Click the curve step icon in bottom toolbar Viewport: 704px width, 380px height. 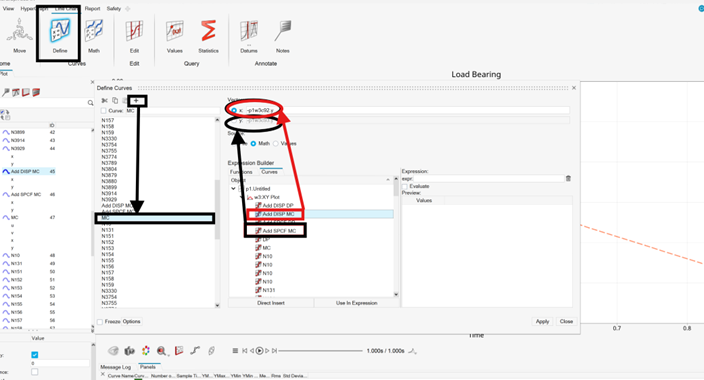click(x=195, y=351)
